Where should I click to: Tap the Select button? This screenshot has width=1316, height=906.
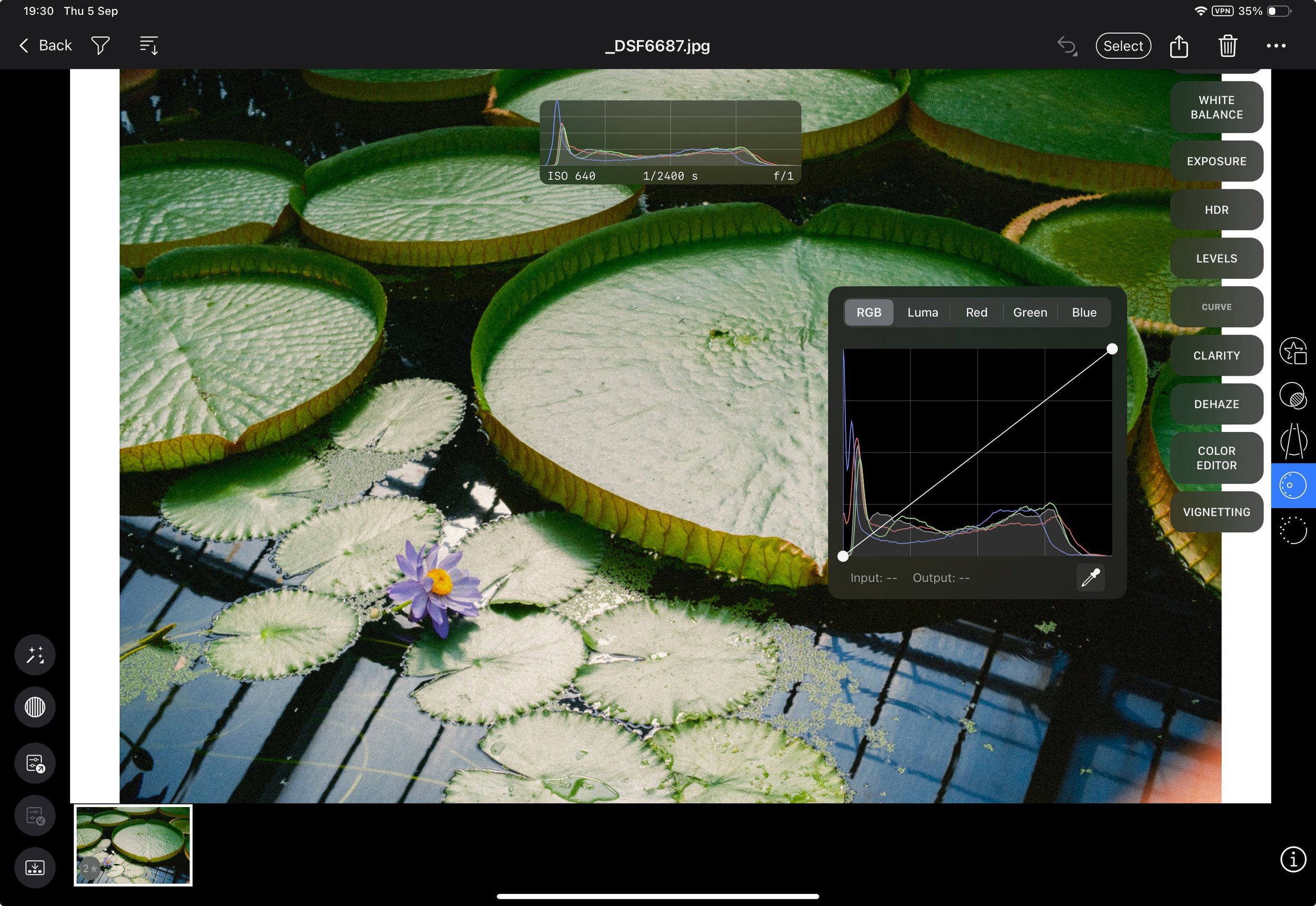(x=1123, y=46)
